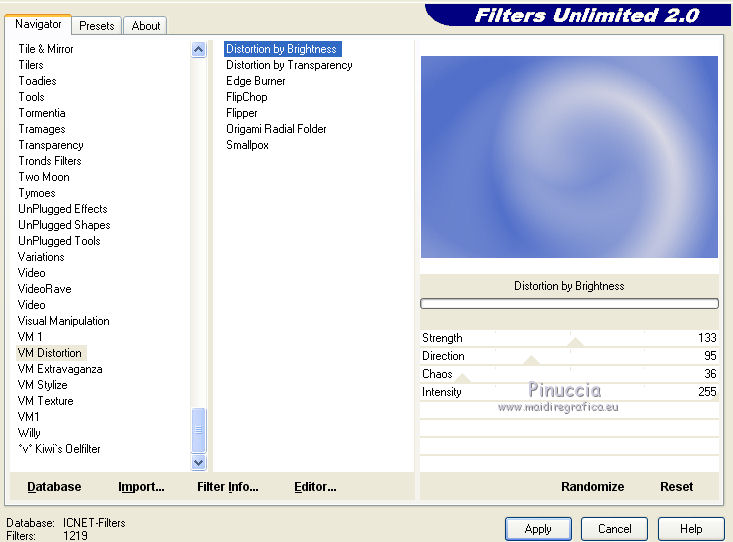The height and width of the screenshot is (542, 733).
Task: Click the Chaos slider handle
Action: (x=463, y=378)
